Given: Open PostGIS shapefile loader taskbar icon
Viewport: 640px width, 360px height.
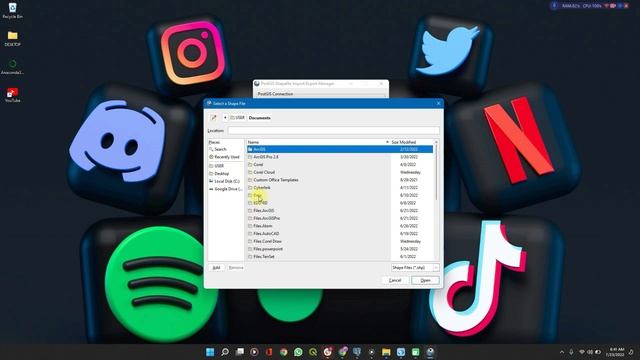Looking at the screenshot, I should click(430, 352).
